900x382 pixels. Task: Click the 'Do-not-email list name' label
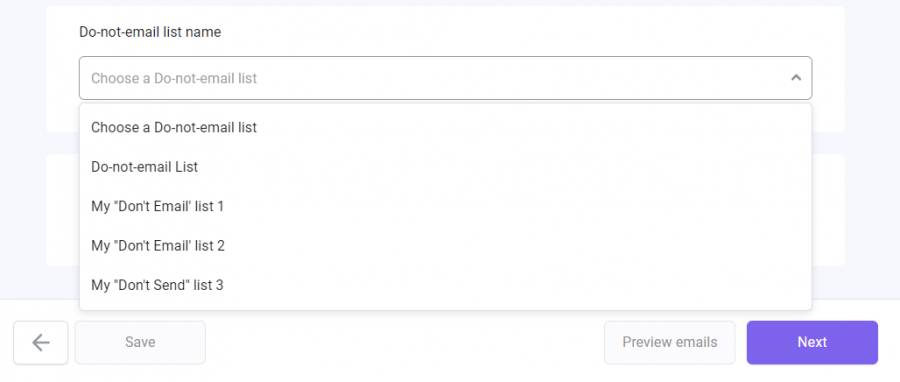click(150, 32)
